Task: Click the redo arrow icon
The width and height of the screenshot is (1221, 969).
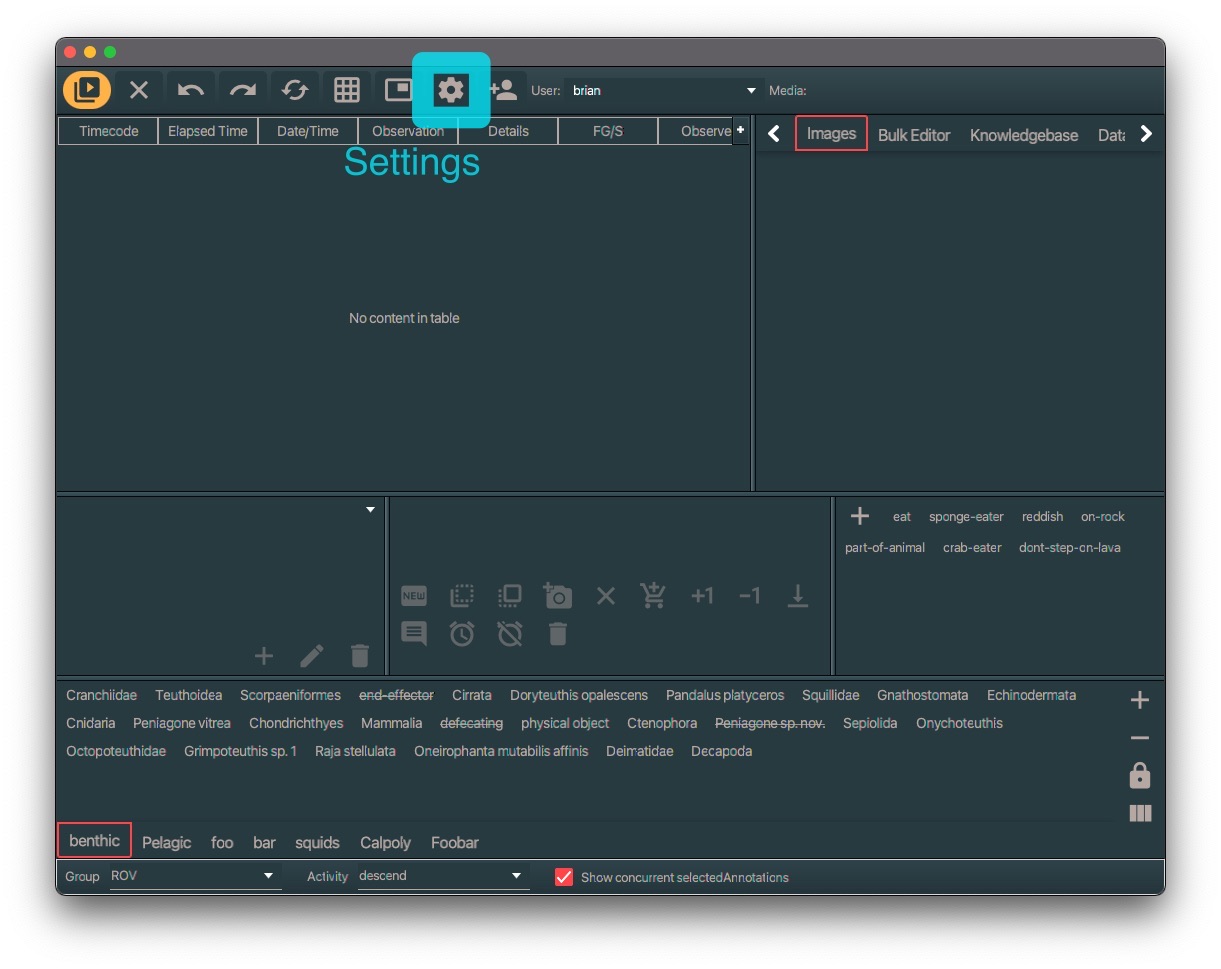Action: point(243,90)
